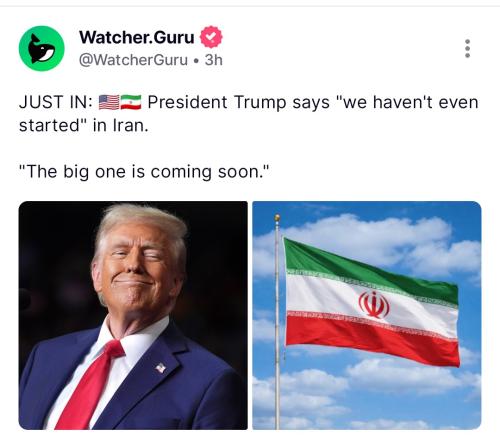500x447 pixels.
Task: Click the emblem on the Iran flag photo
Action: 374,304
